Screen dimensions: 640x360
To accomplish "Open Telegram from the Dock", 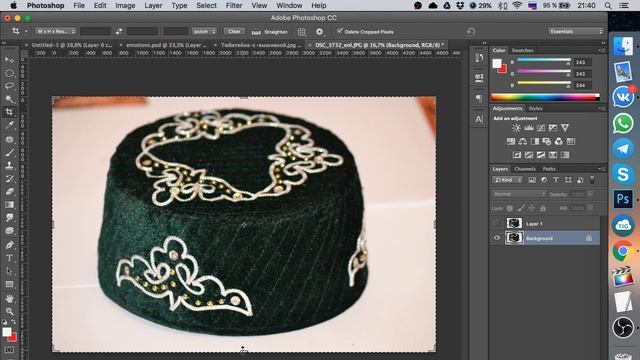I will pos(623,148).
